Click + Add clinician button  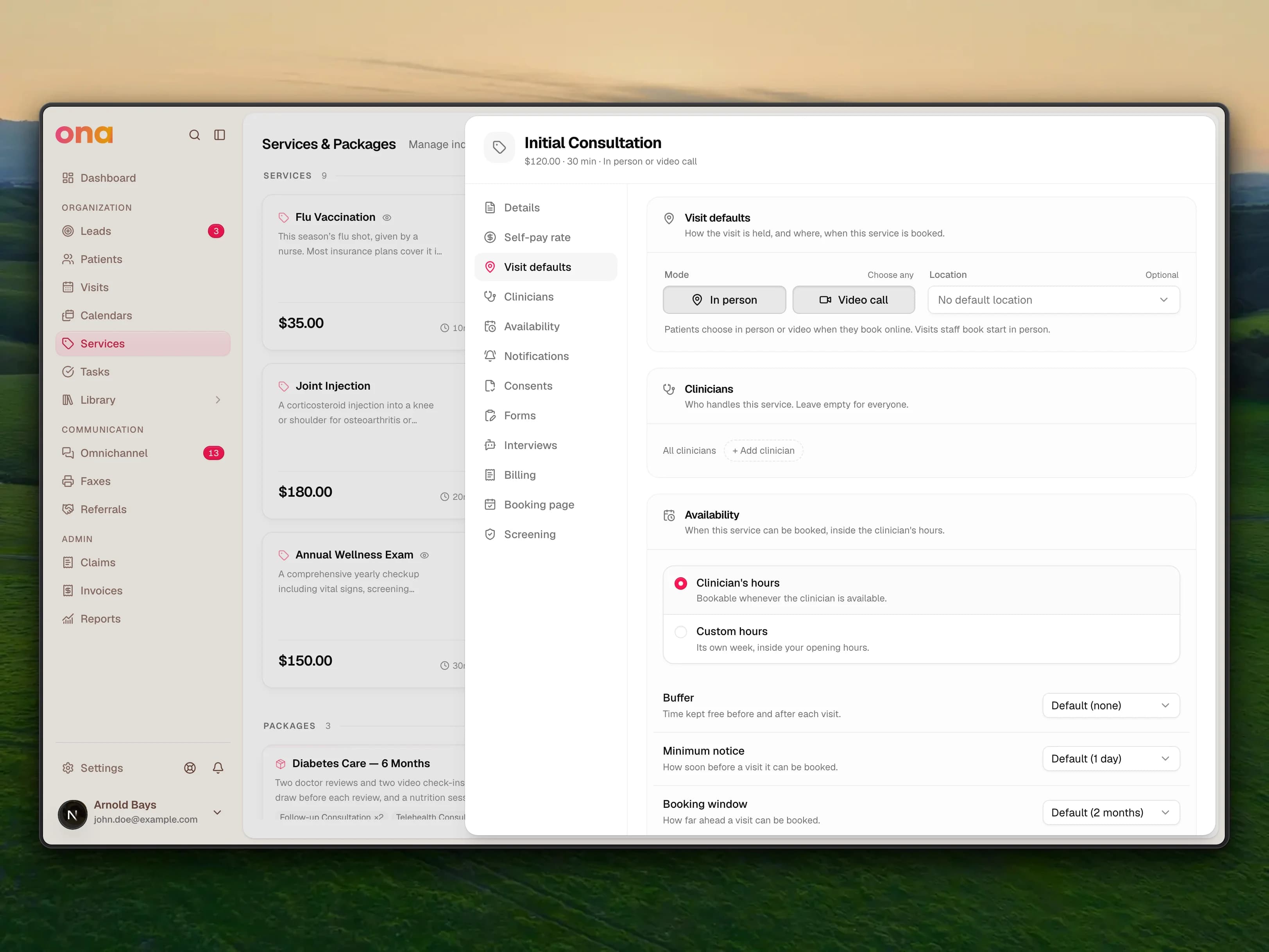tap(763, 451)
